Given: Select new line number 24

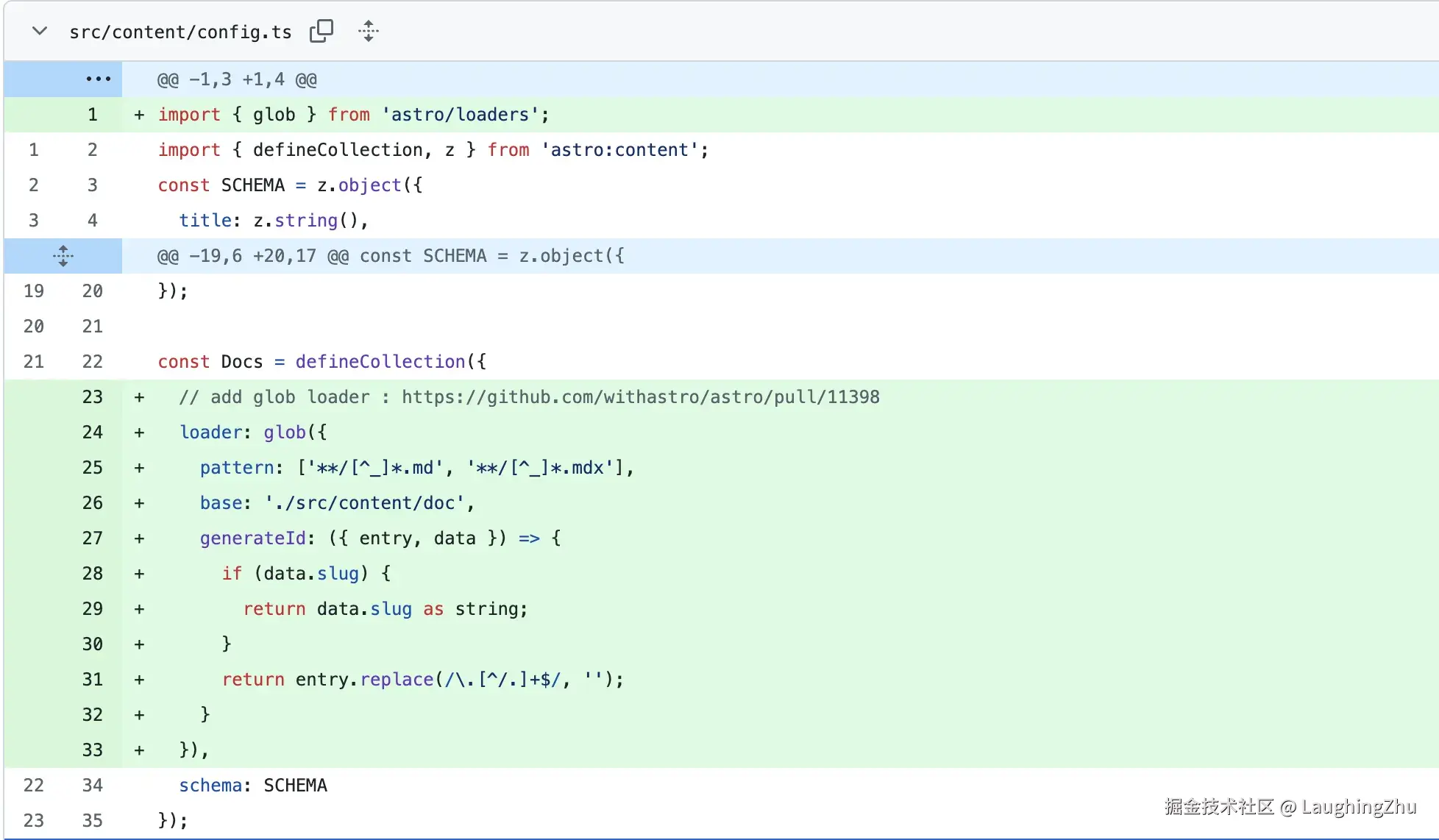Looking at the screenshot, I should click(93, 433).
